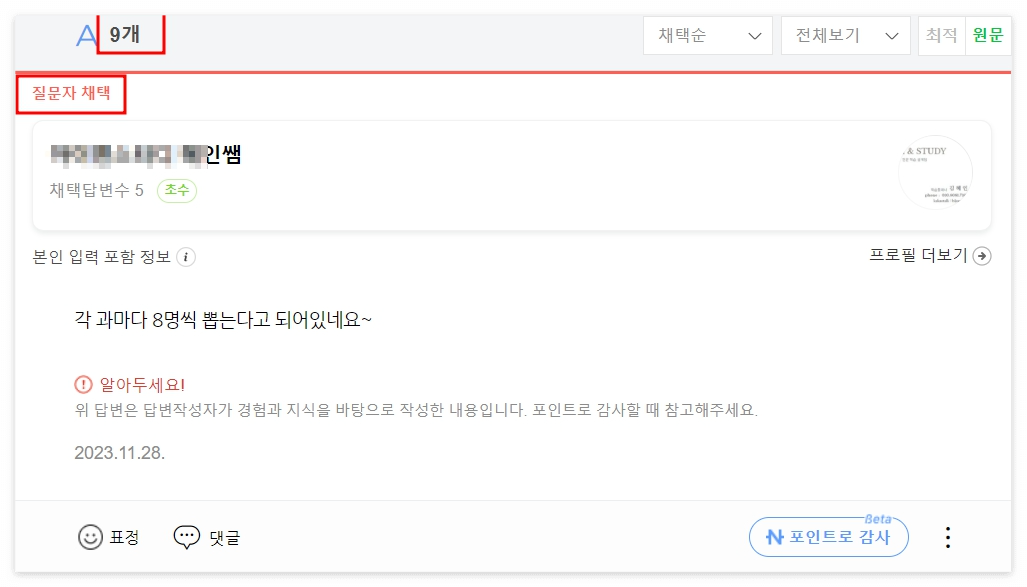Click the N pay icon in 포인트로 감사
Image resolution: width=1027 pixels, height=587 pixels.
(775, 537)
